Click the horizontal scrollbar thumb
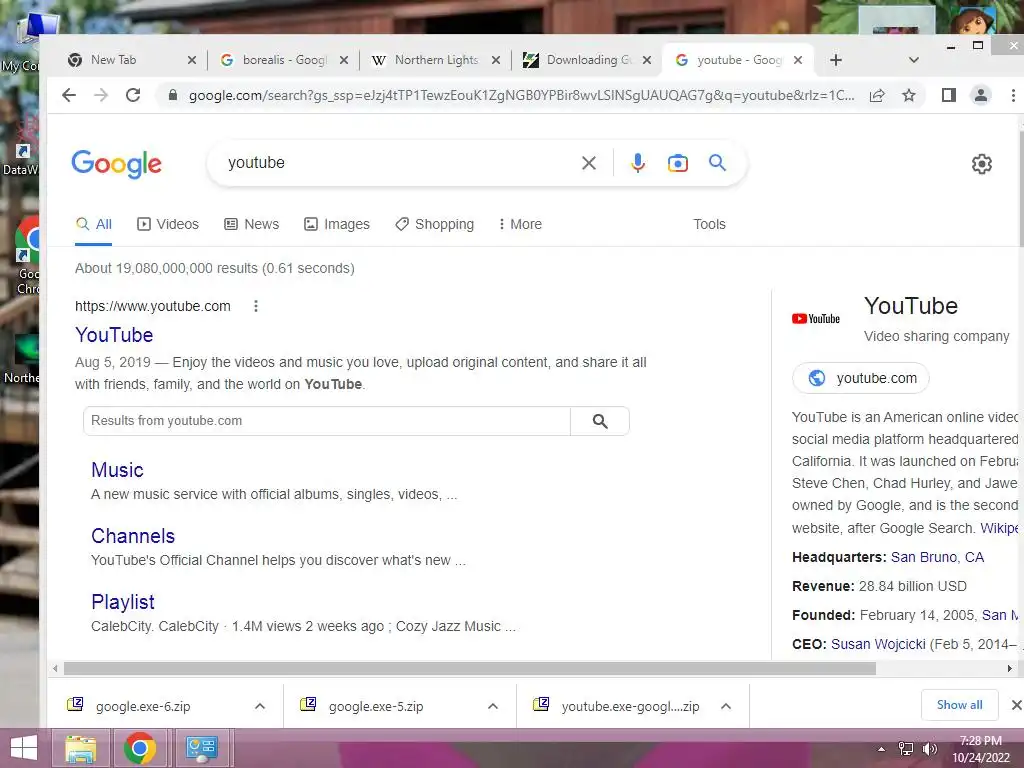Image resolution: width=1024 pixels, height=768 pixels. (470, 668)
